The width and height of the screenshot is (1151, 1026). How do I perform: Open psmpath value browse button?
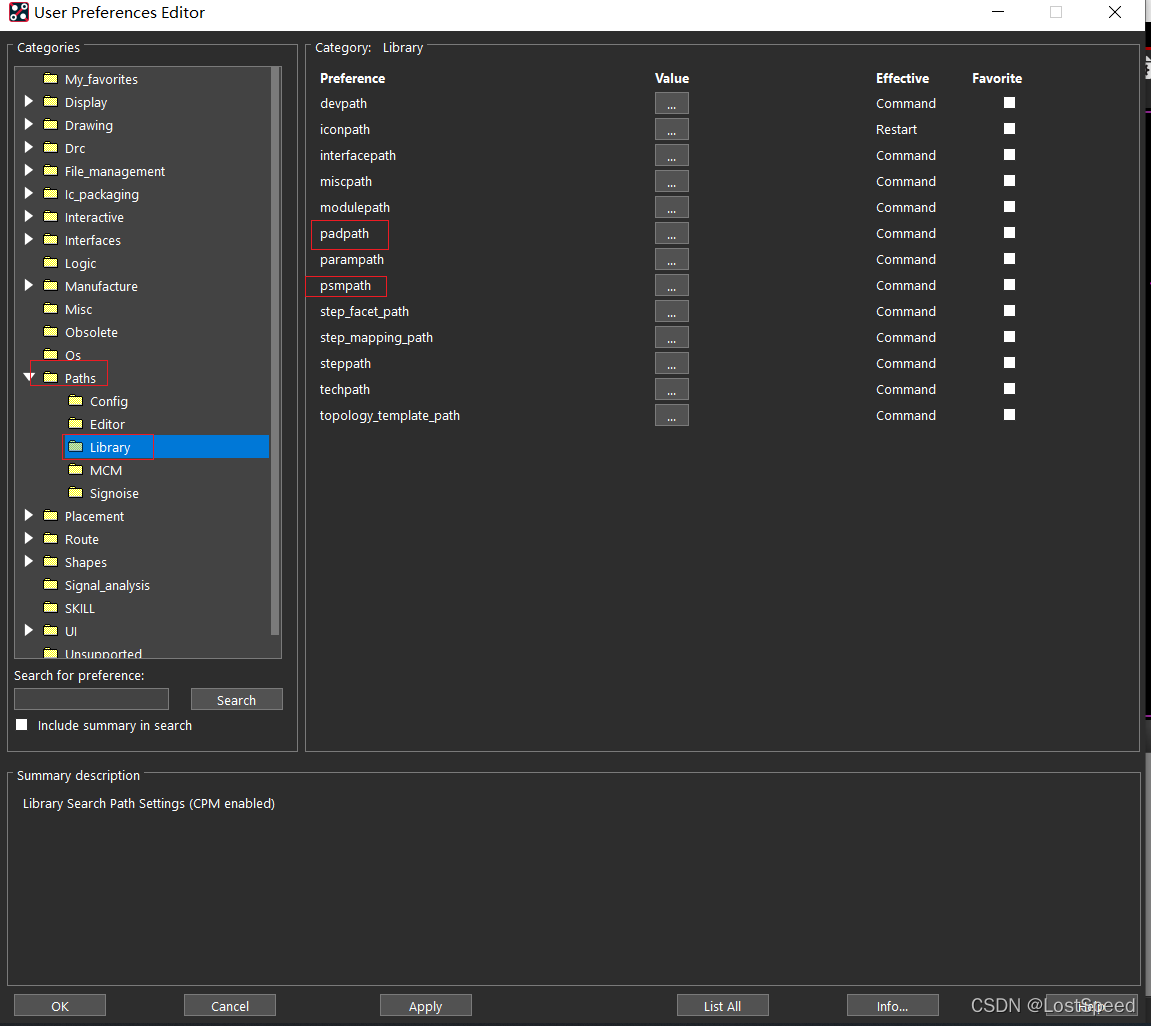point(671,286)
